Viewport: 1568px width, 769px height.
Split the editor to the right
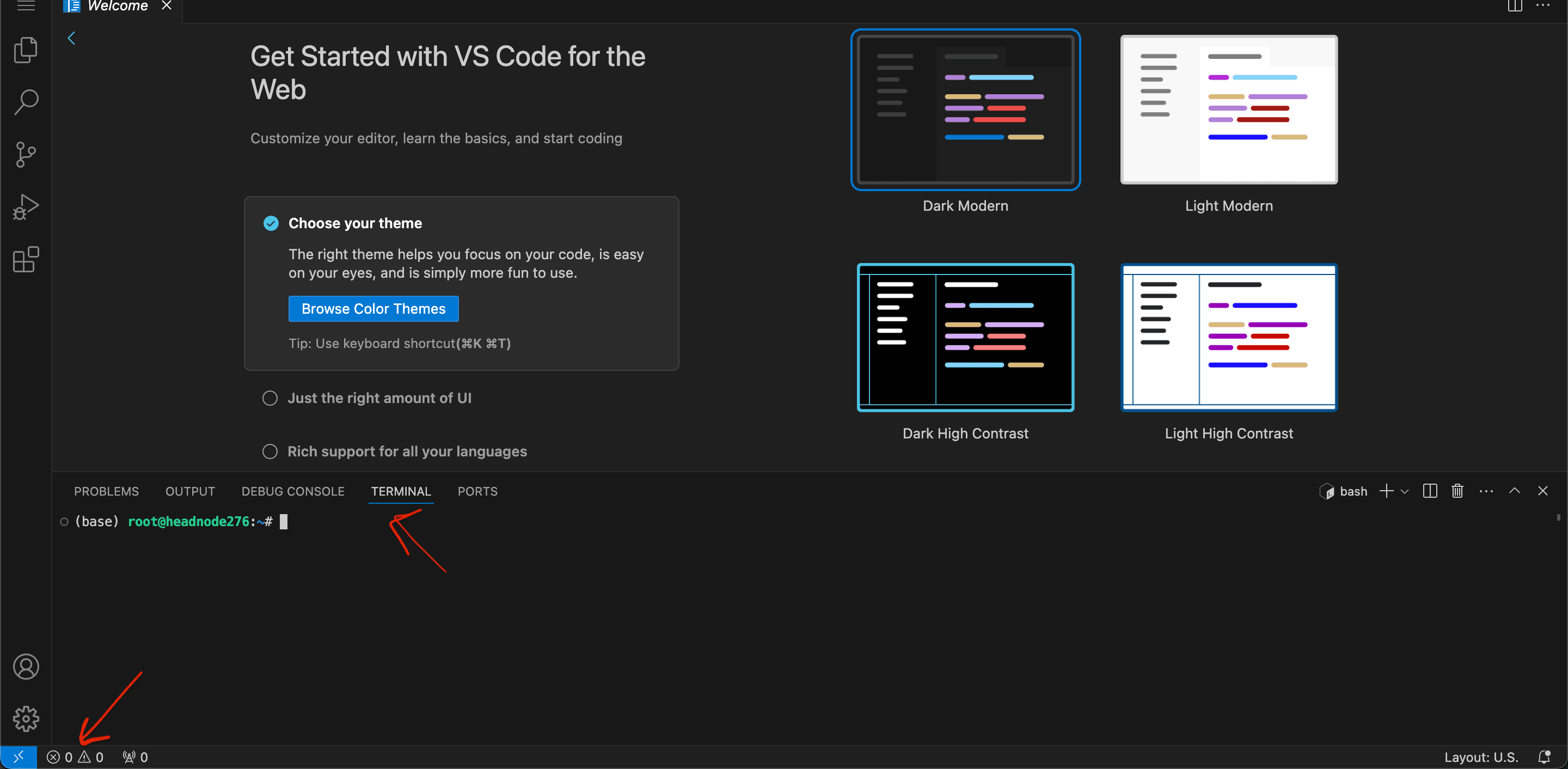coord(1515,6)
